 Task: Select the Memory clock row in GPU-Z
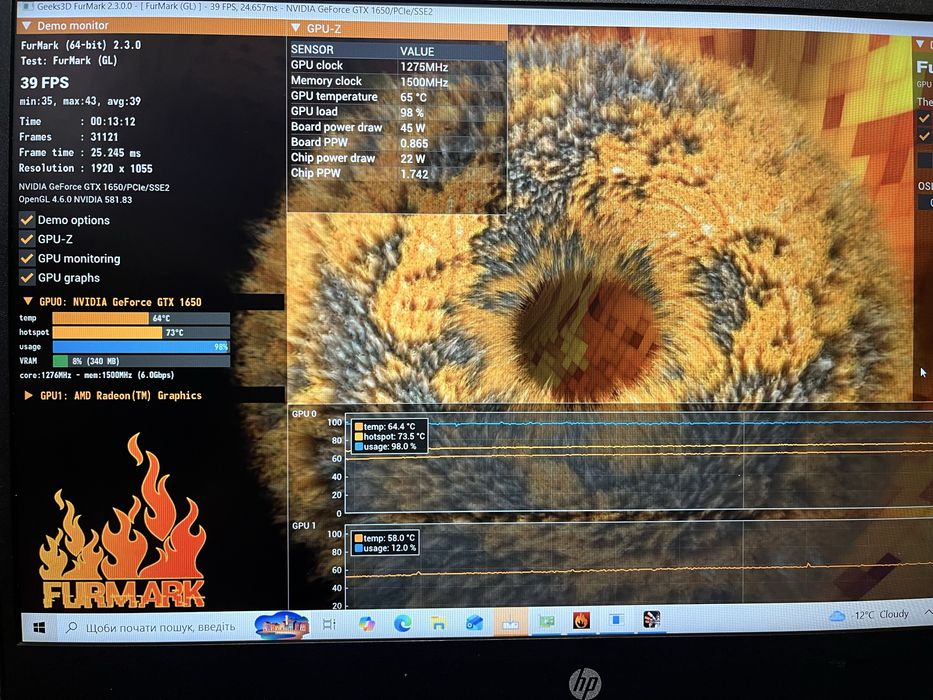pyautogui.click(x=397, y=82)
